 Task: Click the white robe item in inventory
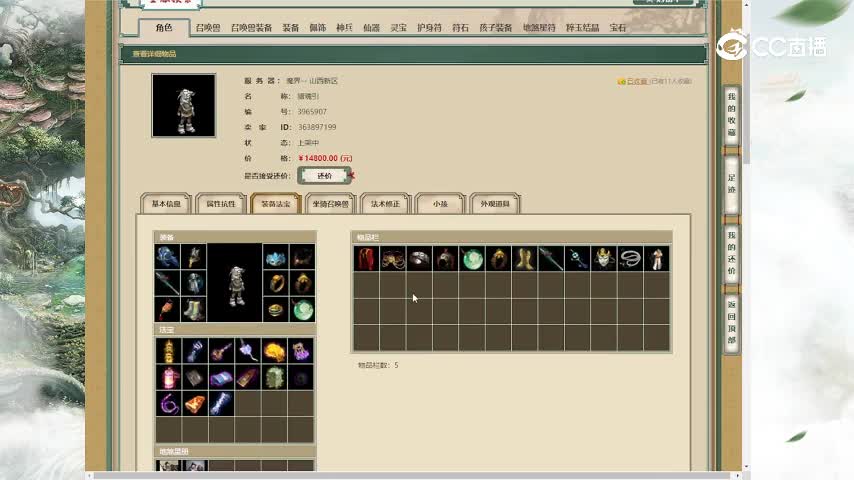coord(656,258)
